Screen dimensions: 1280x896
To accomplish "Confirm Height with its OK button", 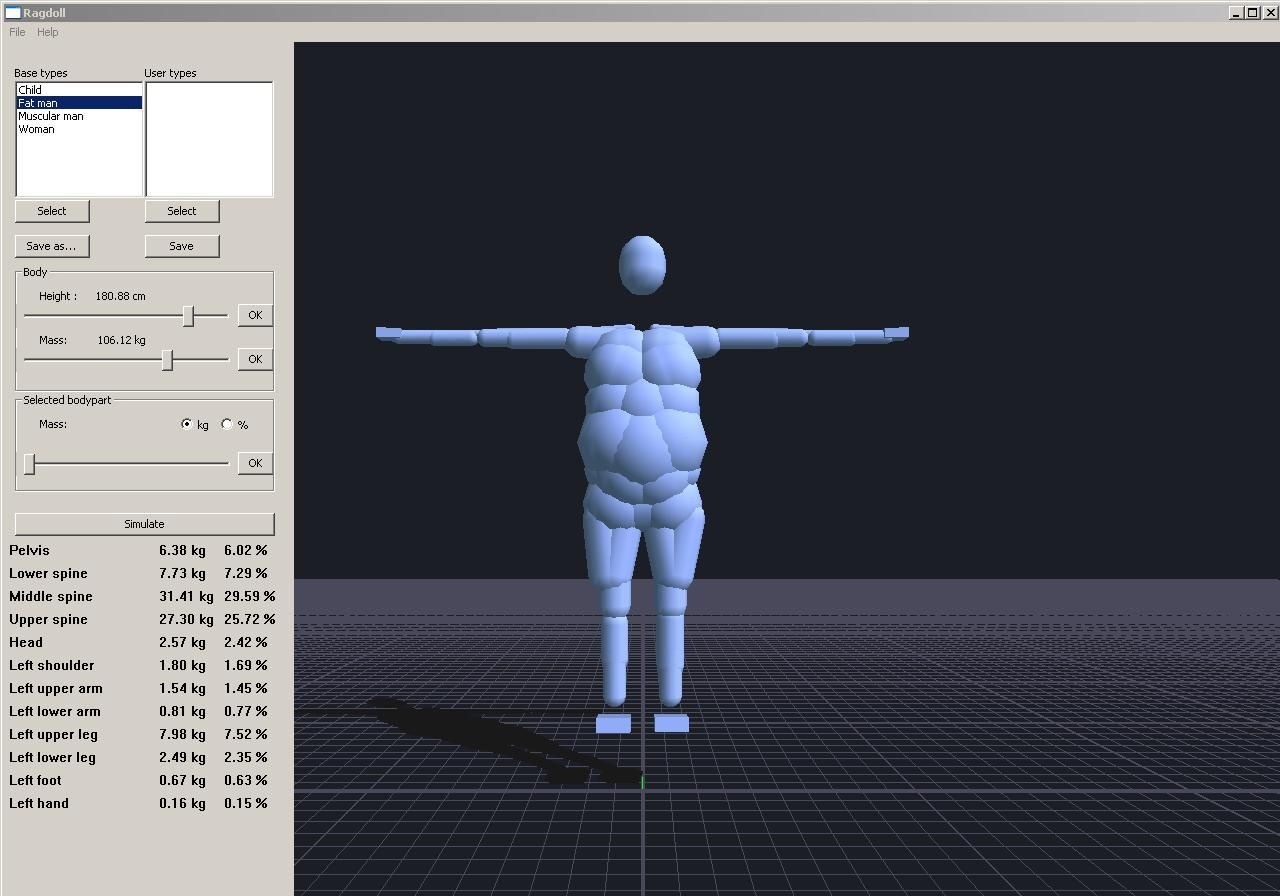I will (255, 315).
